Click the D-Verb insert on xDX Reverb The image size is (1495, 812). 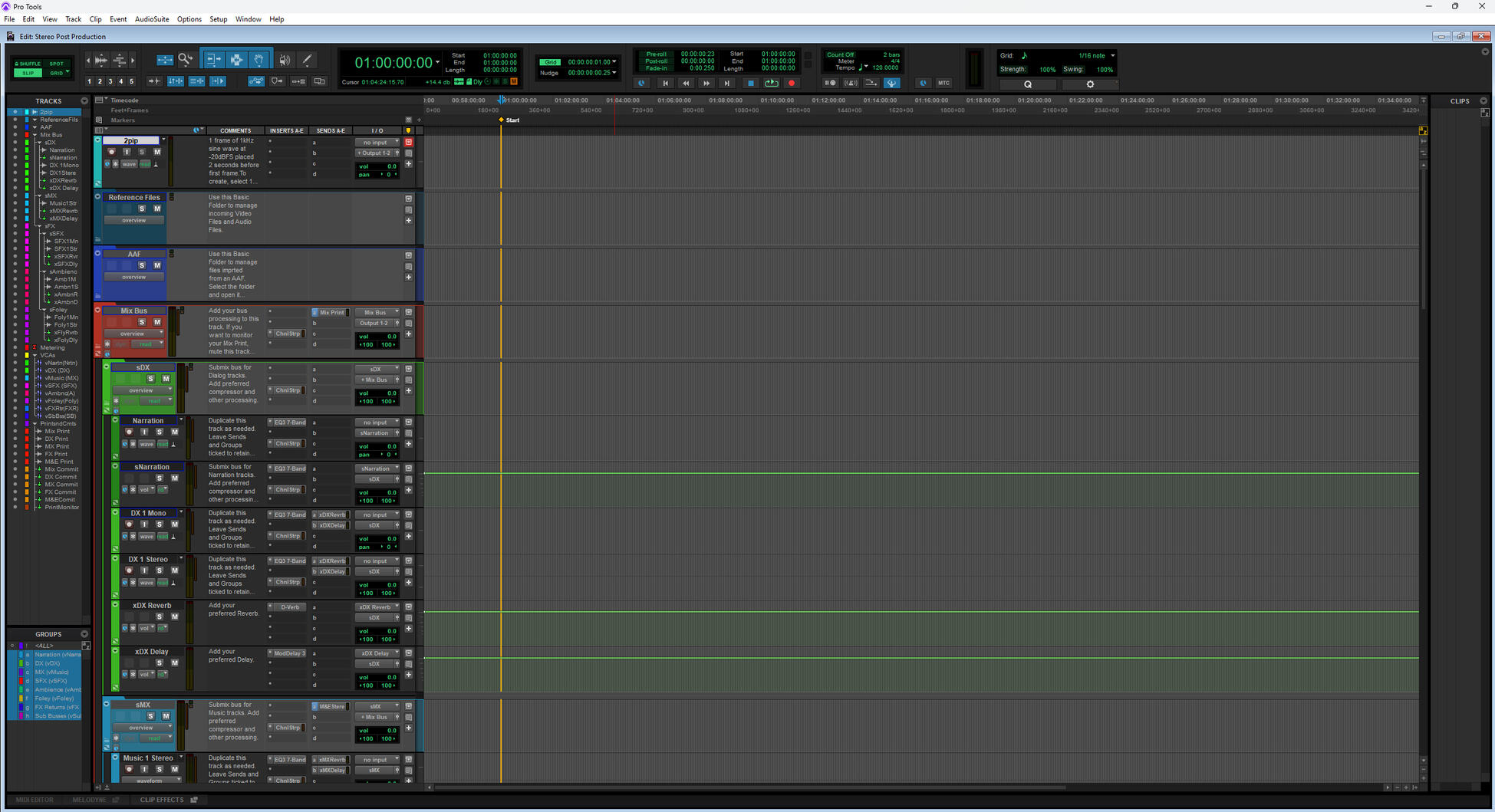coord(289,607)
